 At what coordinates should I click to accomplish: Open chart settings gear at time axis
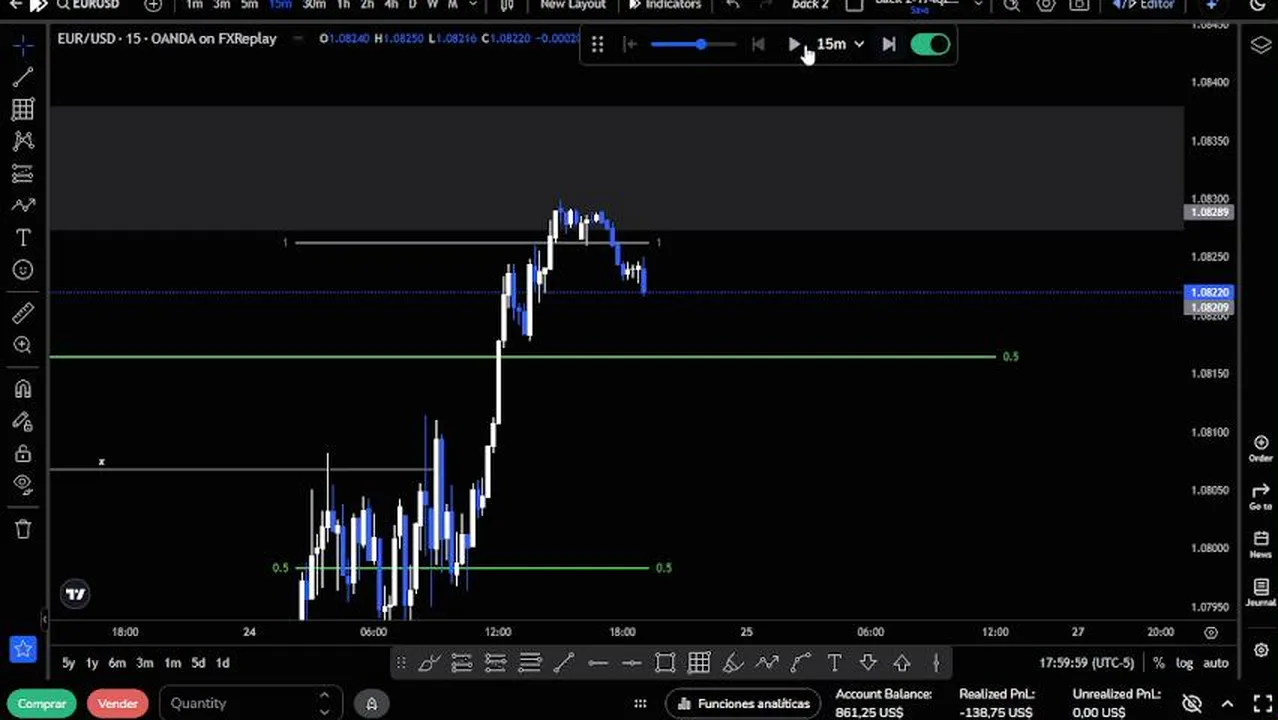1211,632
